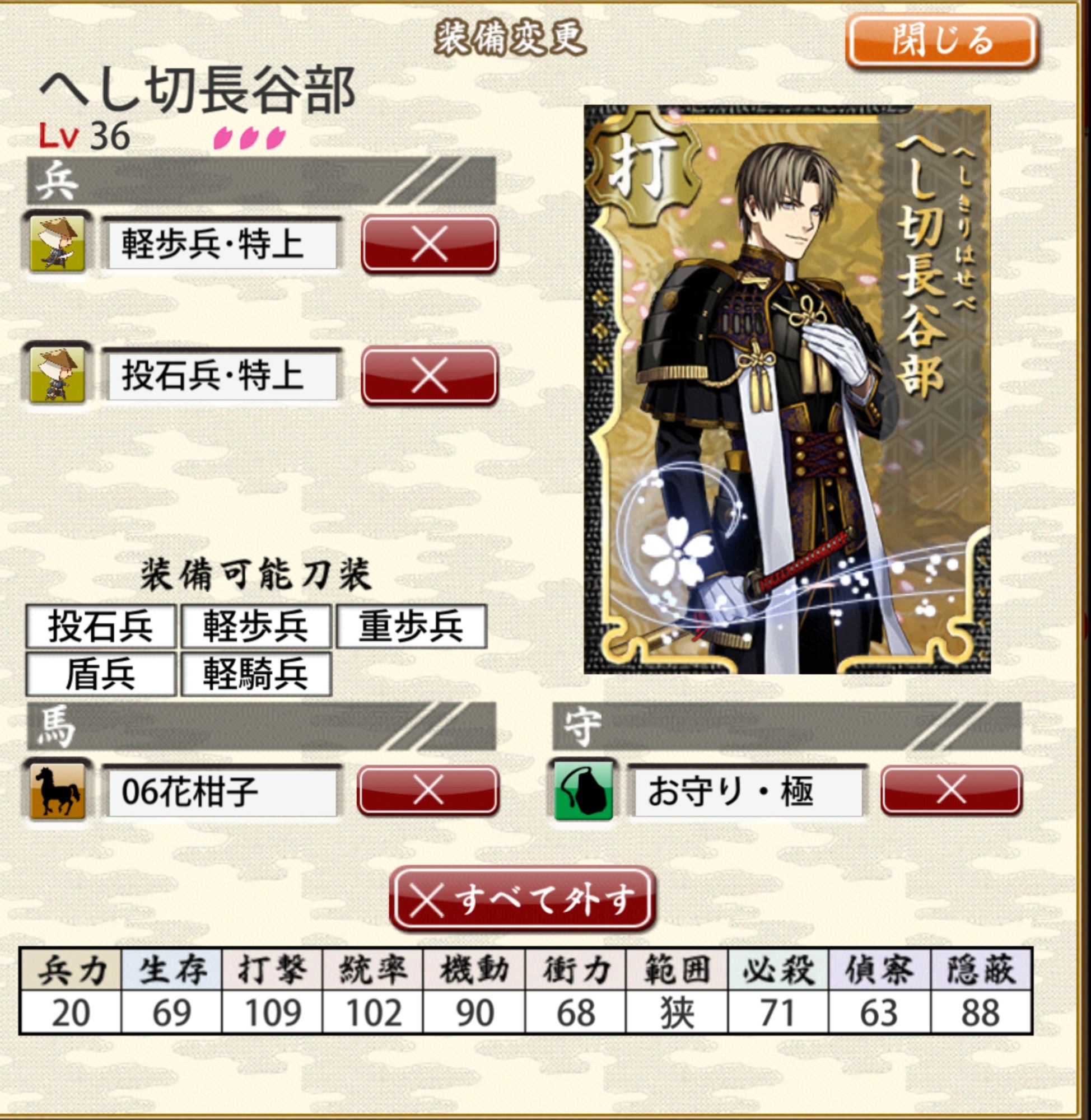Click the 盾兵 equippable type tag

tap(100, 674)
